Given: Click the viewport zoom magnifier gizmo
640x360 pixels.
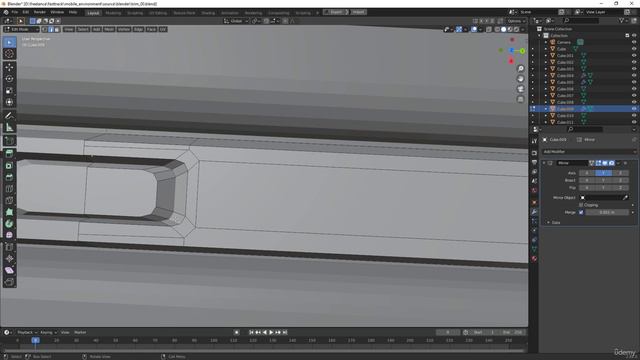Looking at the screenshot, I should click(520, 69).
